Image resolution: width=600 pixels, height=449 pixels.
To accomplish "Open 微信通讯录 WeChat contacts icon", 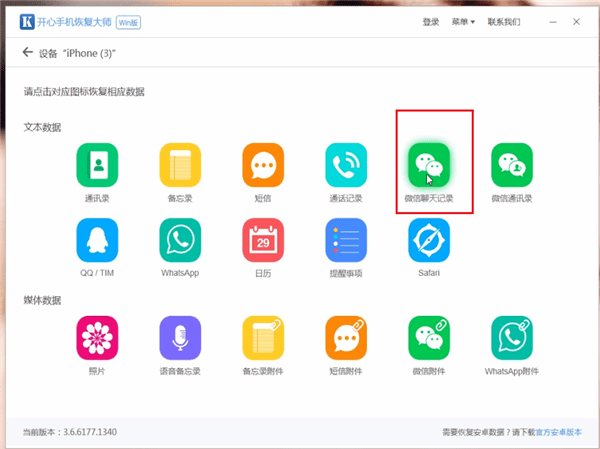I will (x=511, y=165).
